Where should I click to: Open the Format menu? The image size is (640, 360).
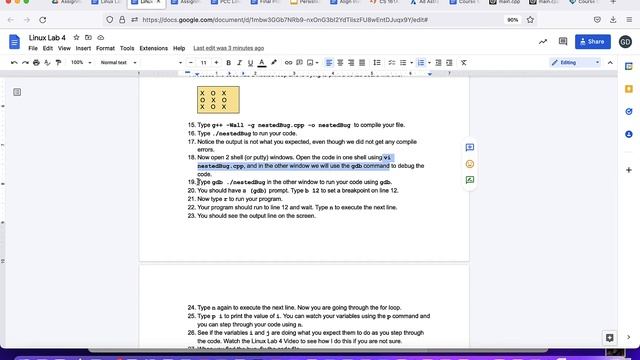[105, 48]
